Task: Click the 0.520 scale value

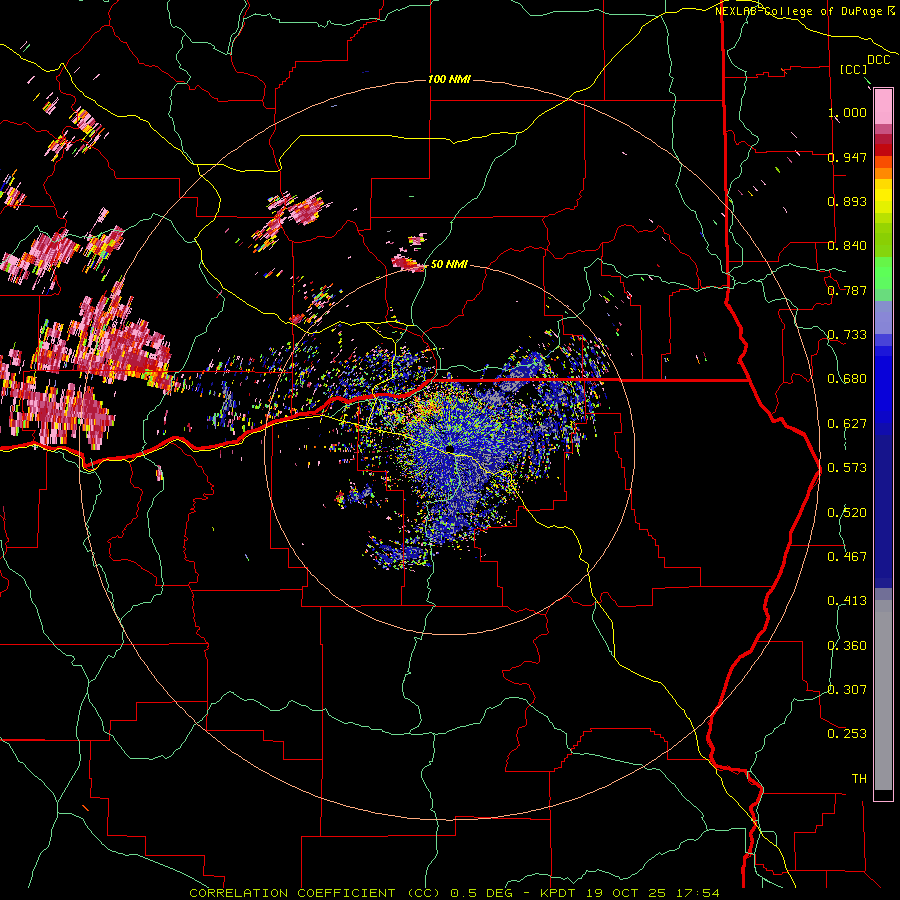Action: point(847,513)
